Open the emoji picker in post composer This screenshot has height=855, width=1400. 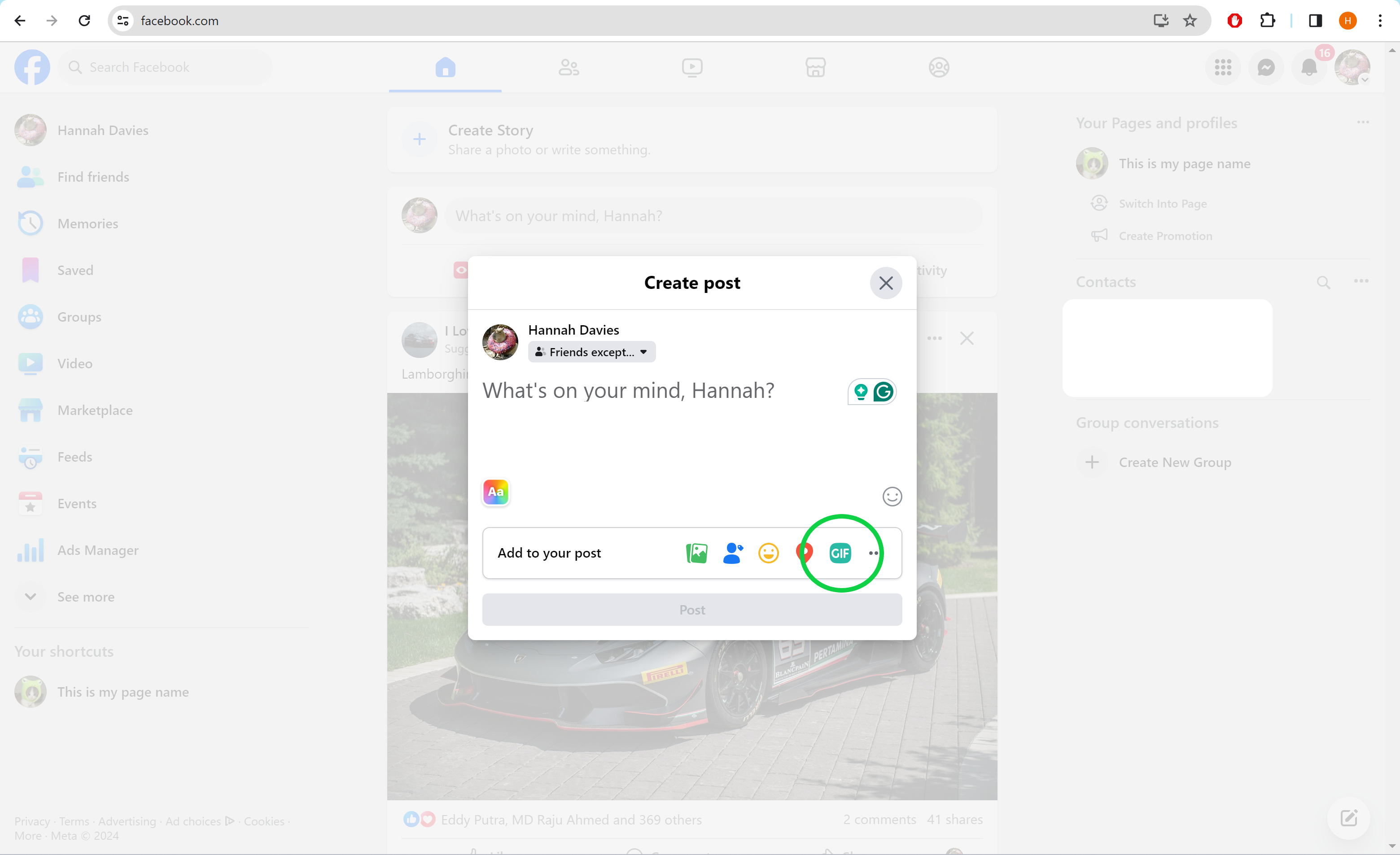[892, 497]
